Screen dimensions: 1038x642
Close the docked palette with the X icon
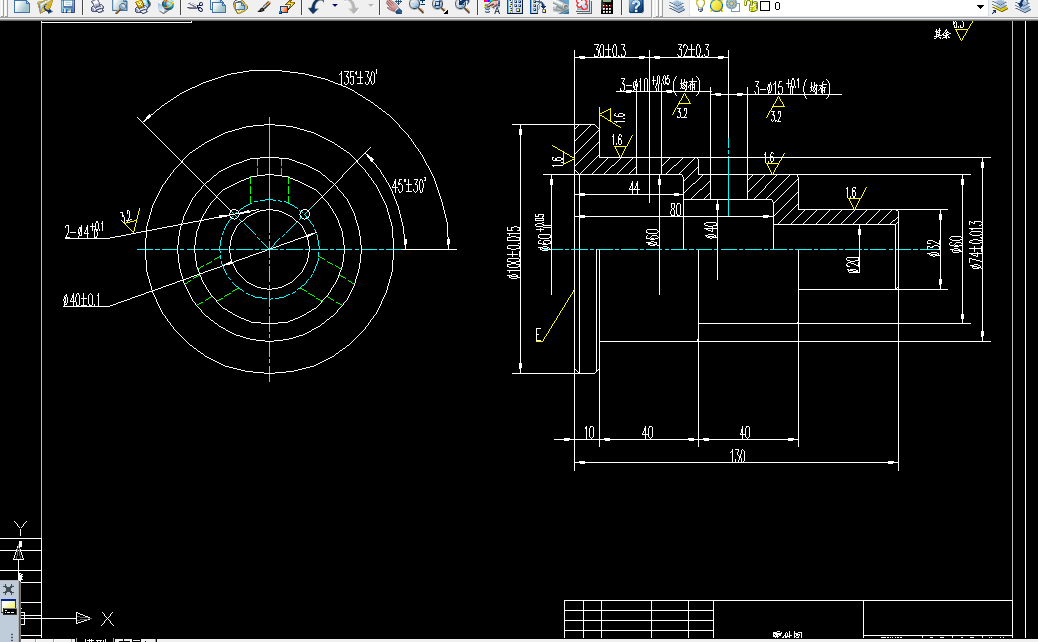(x=9, y=589)
